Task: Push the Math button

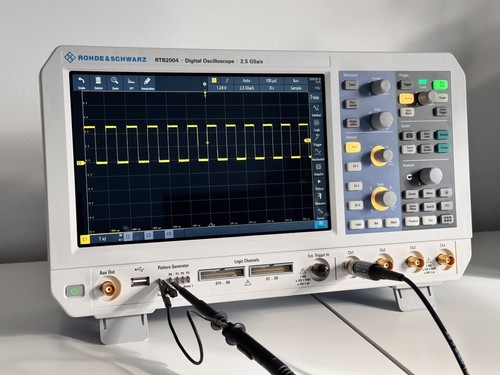Action: pyautogui.click(x=392, y=222)
